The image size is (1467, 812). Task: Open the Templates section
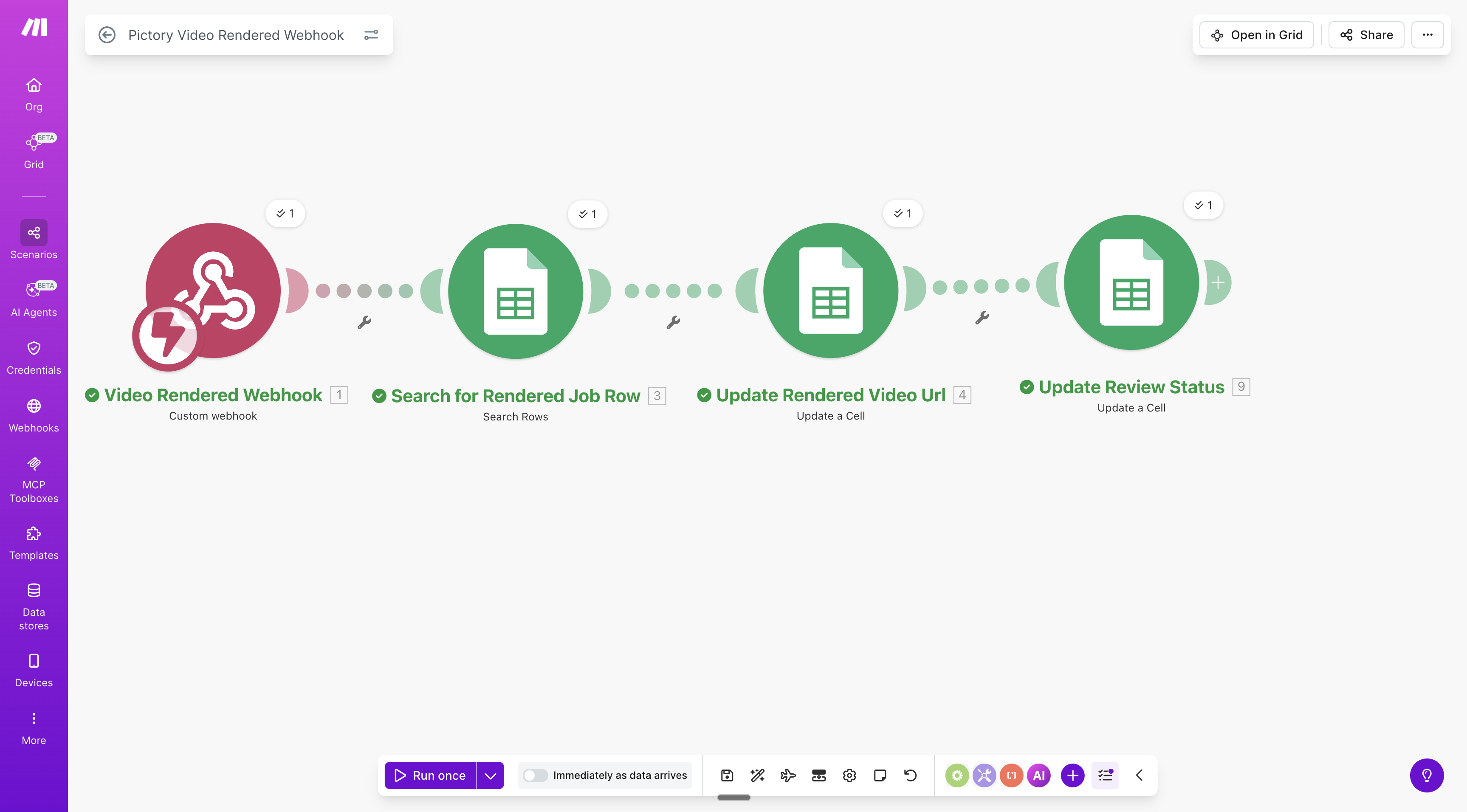coord(34,541)
